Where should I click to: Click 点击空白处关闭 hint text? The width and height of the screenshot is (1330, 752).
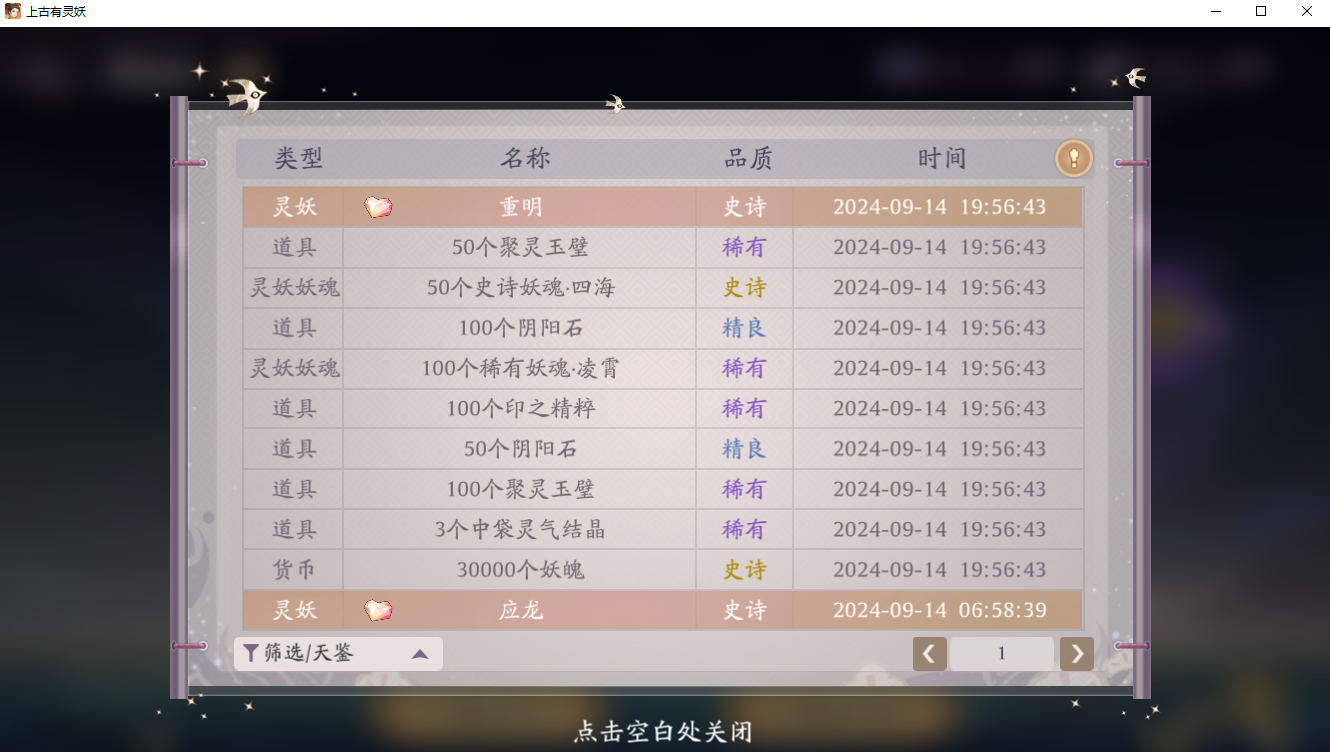point(664,732)
